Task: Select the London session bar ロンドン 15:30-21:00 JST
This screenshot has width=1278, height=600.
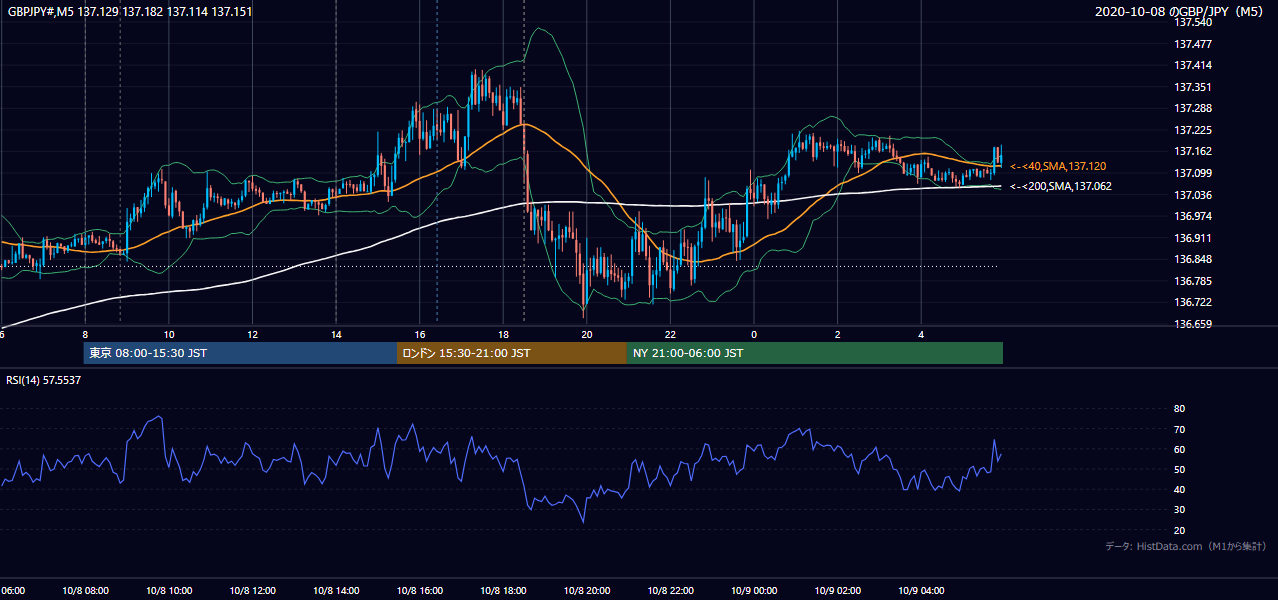Action: pos(512,353)
